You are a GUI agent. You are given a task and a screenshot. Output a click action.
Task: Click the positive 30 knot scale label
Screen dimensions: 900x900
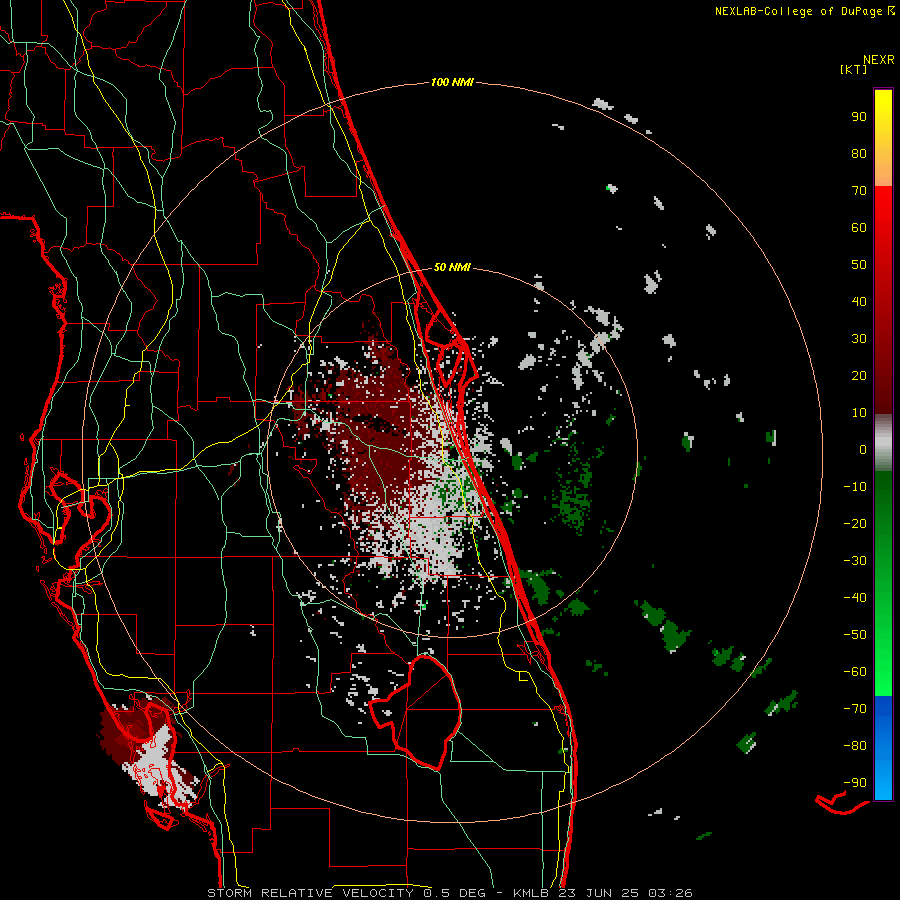[x=859, y=339]
